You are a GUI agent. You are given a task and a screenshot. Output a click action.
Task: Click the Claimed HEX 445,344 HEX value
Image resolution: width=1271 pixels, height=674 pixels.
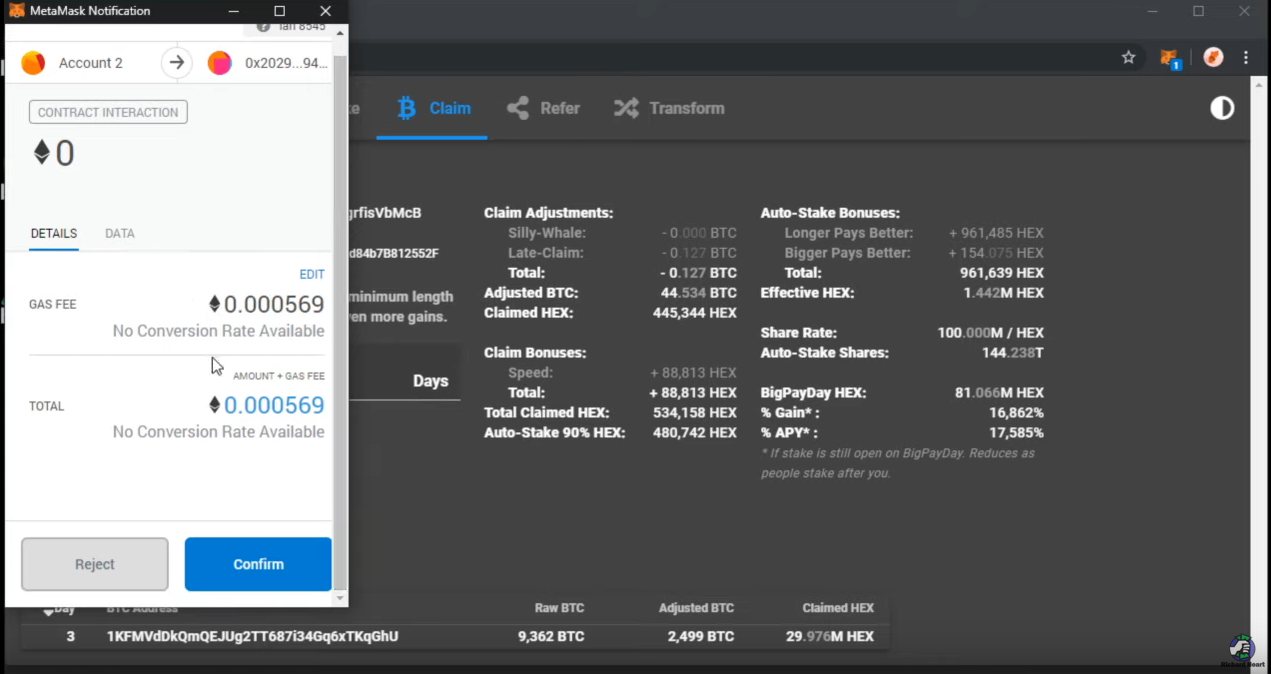[x=693, y=313]
